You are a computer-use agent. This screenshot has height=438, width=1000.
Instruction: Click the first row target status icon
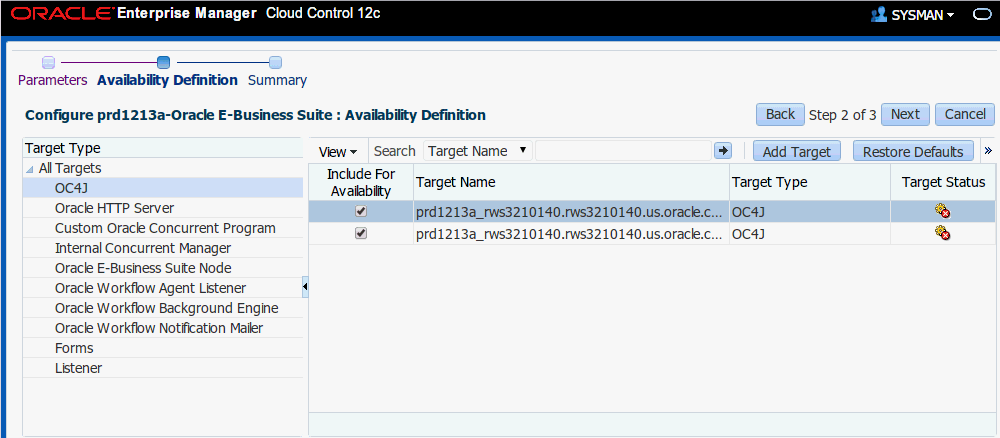pos(943,212)
